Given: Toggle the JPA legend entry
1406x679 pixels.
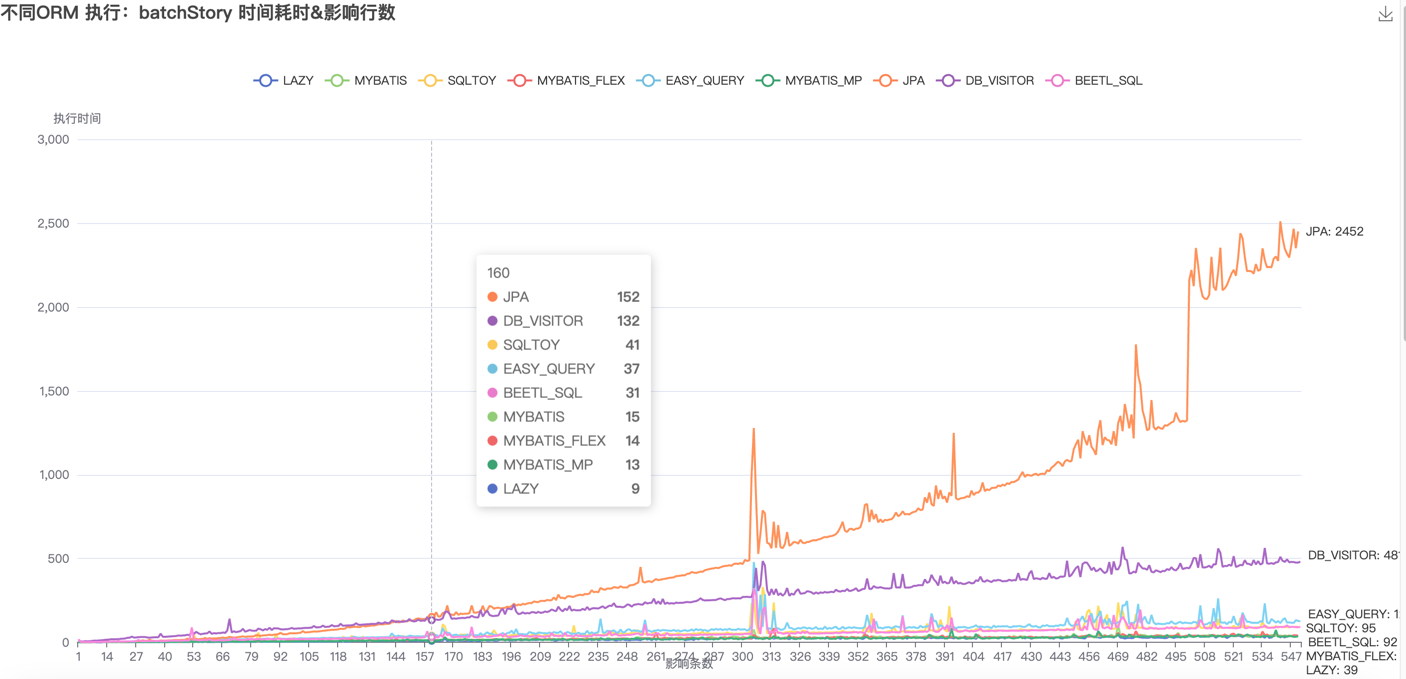Looking at the screenshot, I should coord(899,80).
